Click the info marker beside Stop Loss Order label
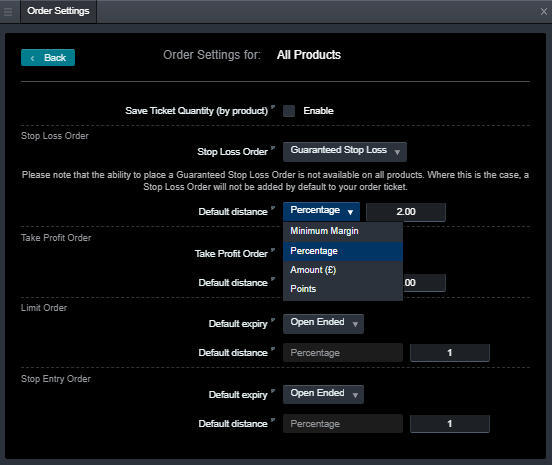This screenshot has width=552, height=465. [x=273, y=148]
